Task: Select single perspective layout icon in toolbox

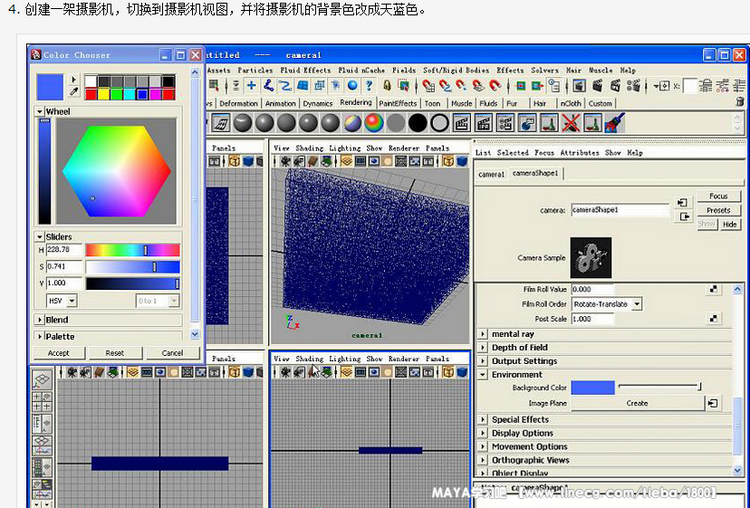Action: (x=42, y=379)
